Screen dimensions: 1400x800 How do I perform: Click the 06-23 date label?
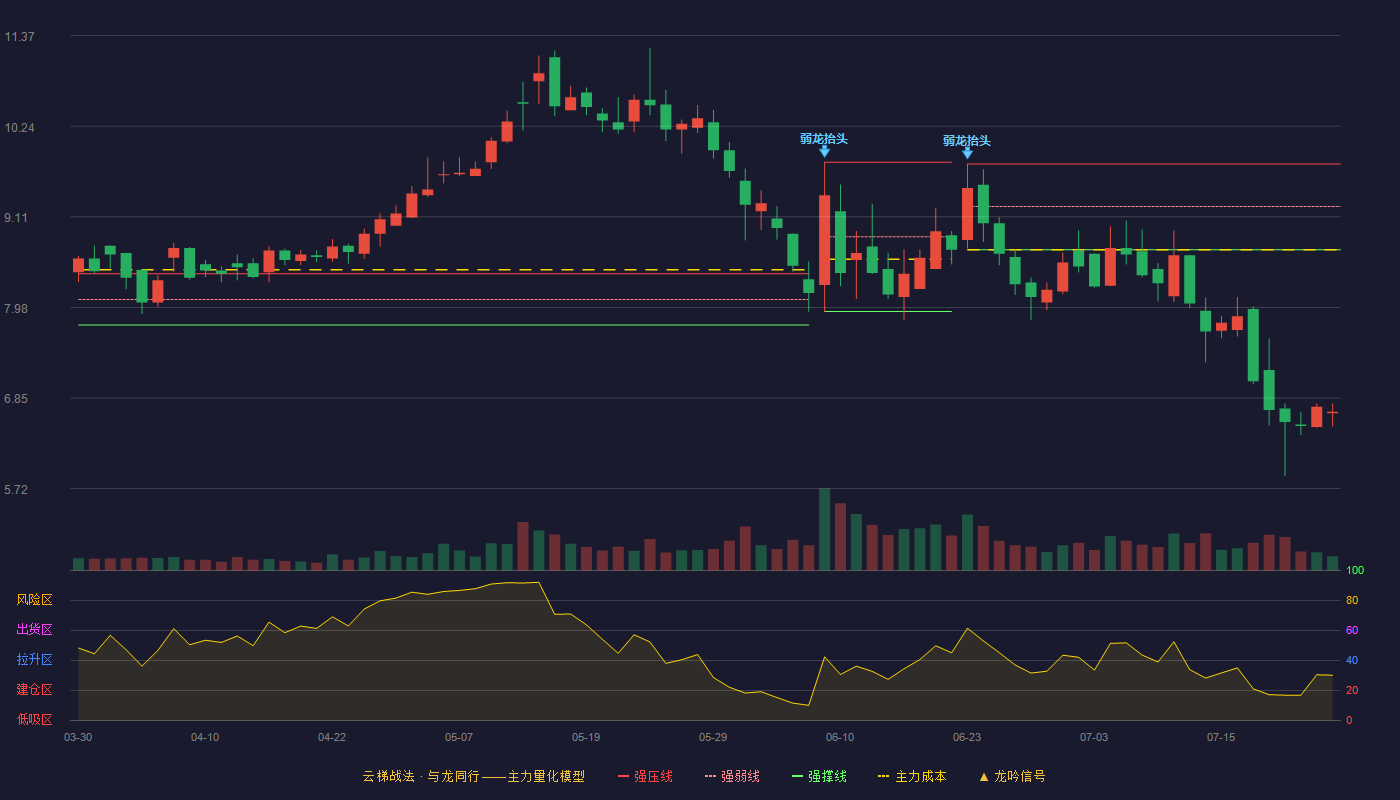[967, 737]
